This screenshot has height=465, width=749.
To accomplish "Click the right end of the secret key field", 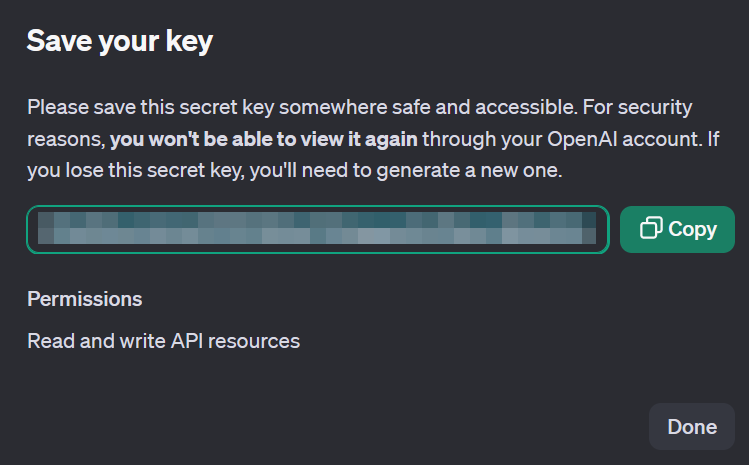I will tap(590, 229).
